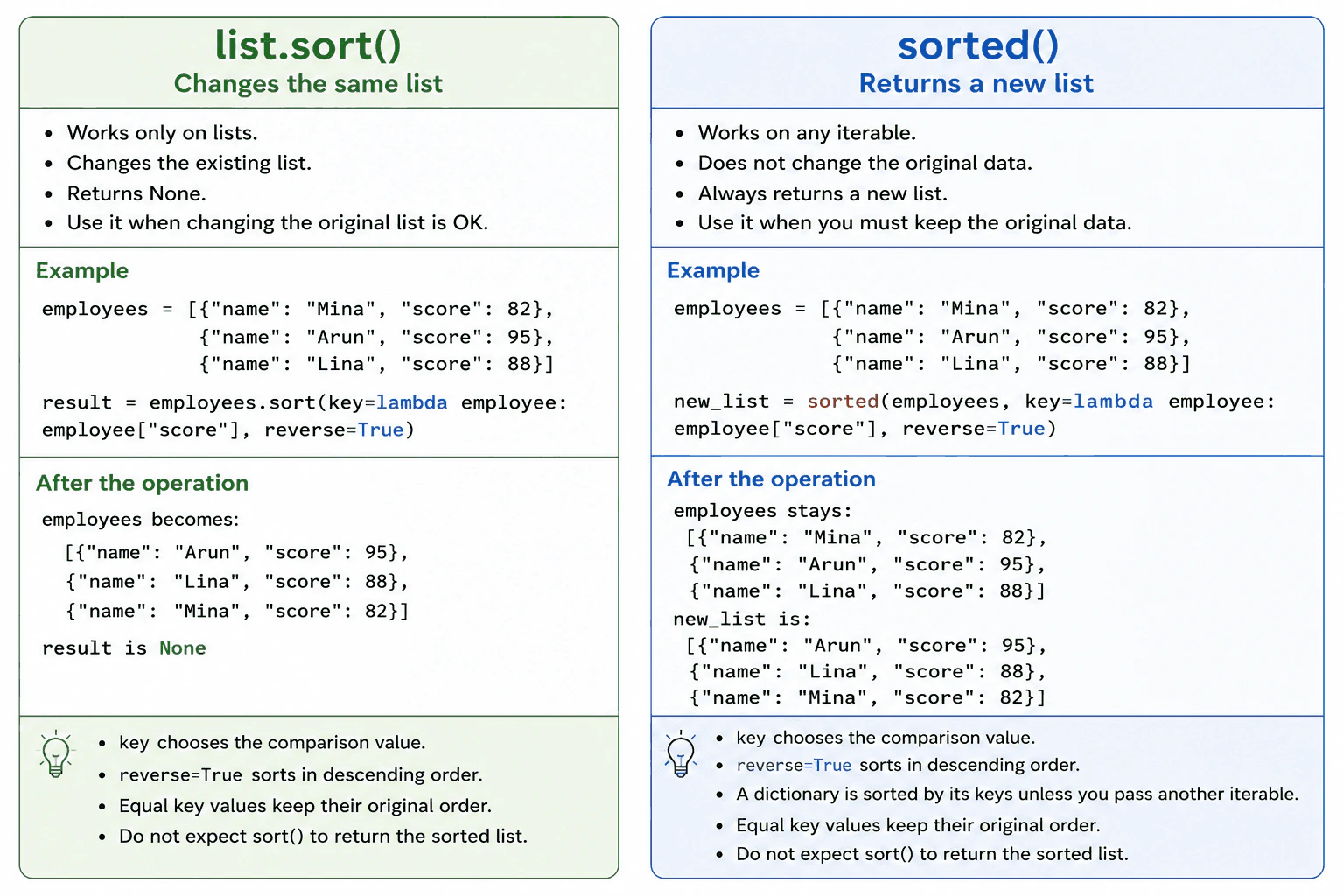1344x896 pixels.
Task: Click the blue After the operation heading
Action: (x=771, y=479)
